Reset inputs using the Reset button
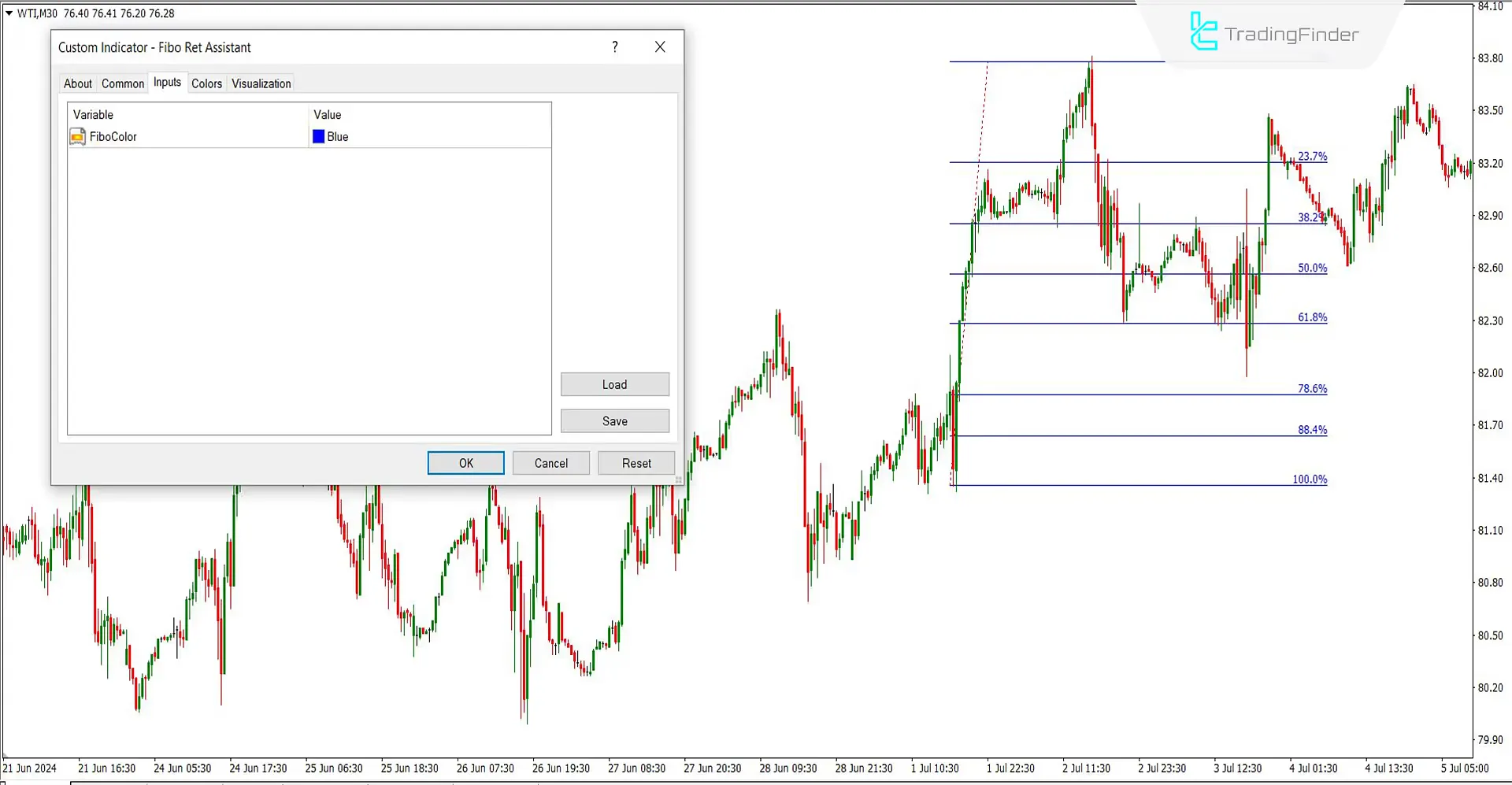This screenshot has height=785, width=1512. click(x=636, y=463)
